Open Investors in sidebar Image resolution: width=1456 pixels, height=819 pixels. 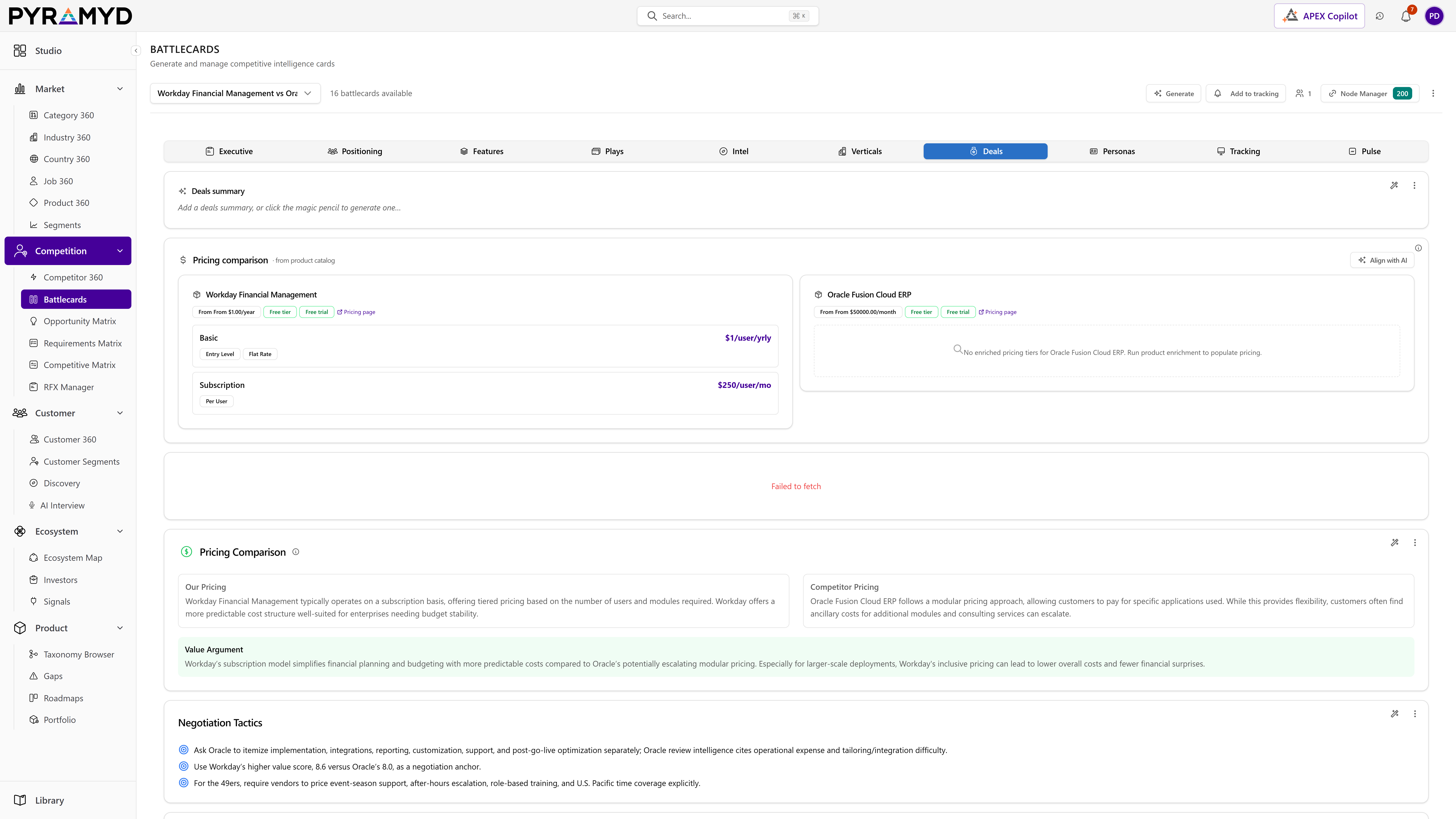point(60,580)
